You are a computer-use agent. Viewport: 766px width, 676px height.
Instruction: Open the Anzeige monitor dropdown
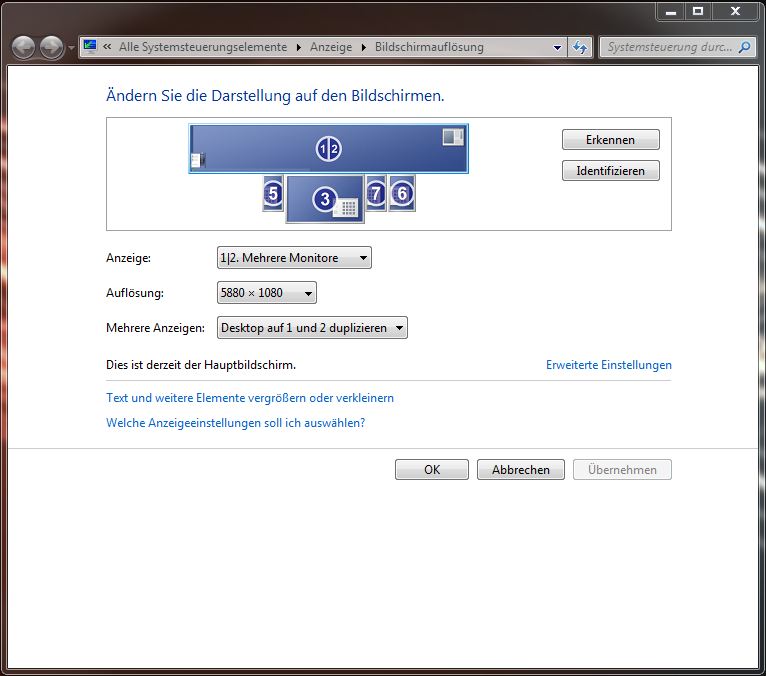click(x=294, y=257)
